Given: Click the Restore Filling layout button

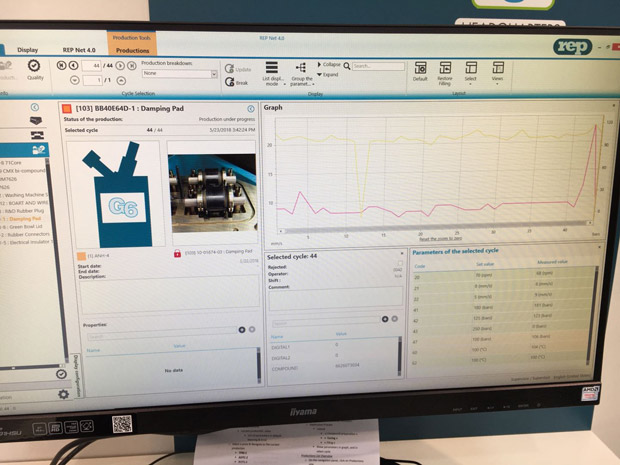Looking at the screenshot, I should (445, 74).
